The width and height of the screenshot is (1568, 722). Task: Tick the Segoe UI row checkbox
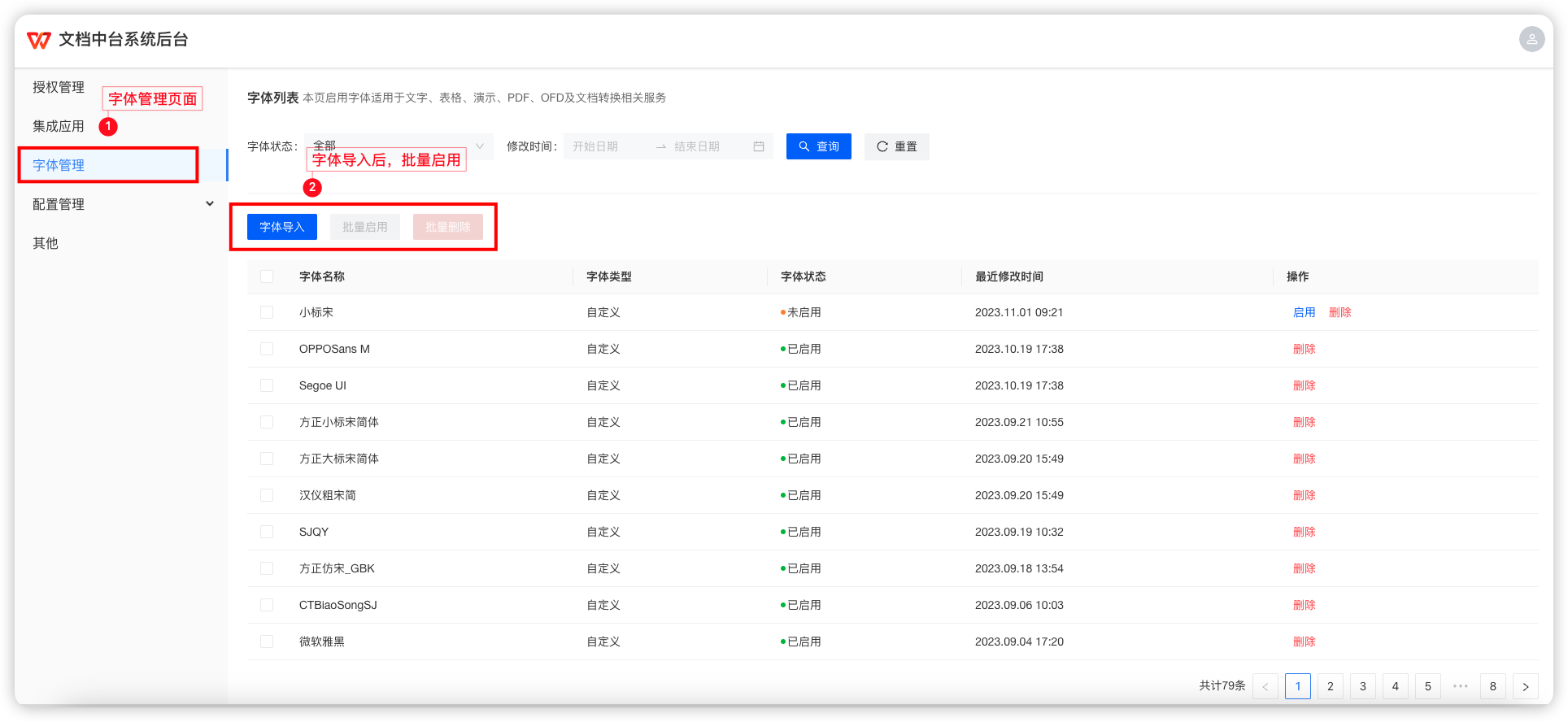[x=267, y=385]
